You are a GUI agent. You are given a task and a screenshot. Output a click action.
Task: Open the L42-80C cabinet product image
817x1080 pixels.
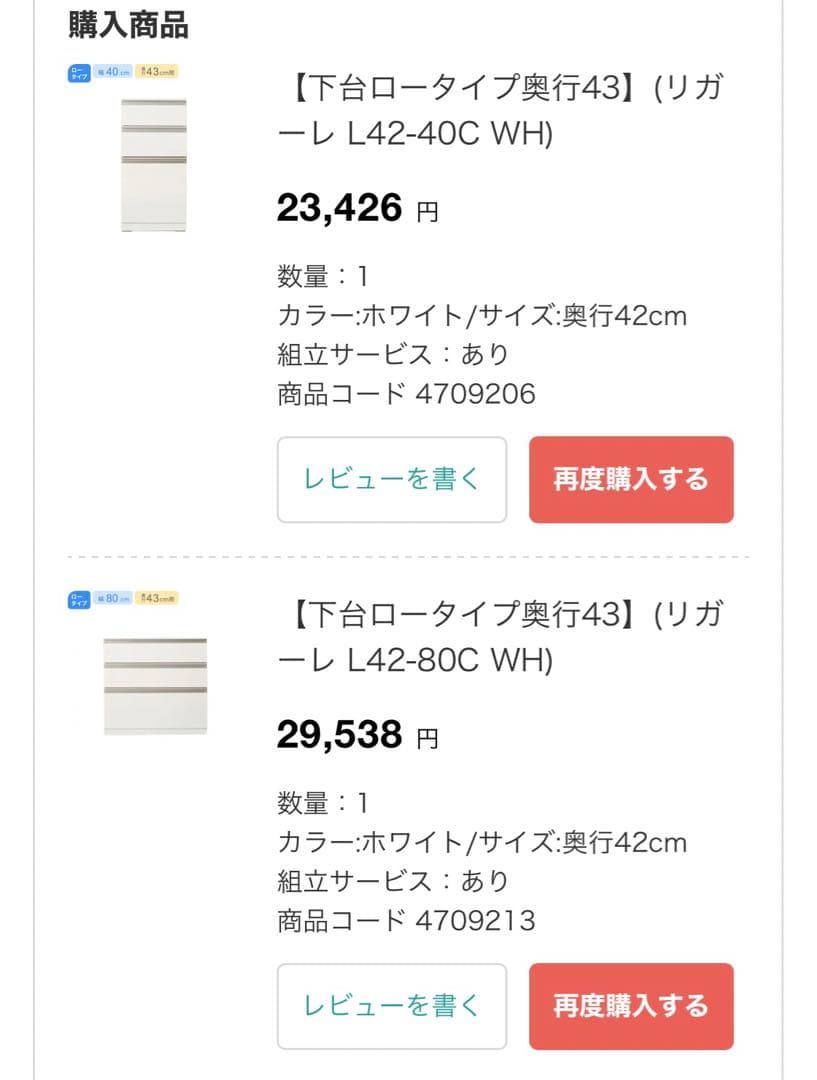(155, 686)
